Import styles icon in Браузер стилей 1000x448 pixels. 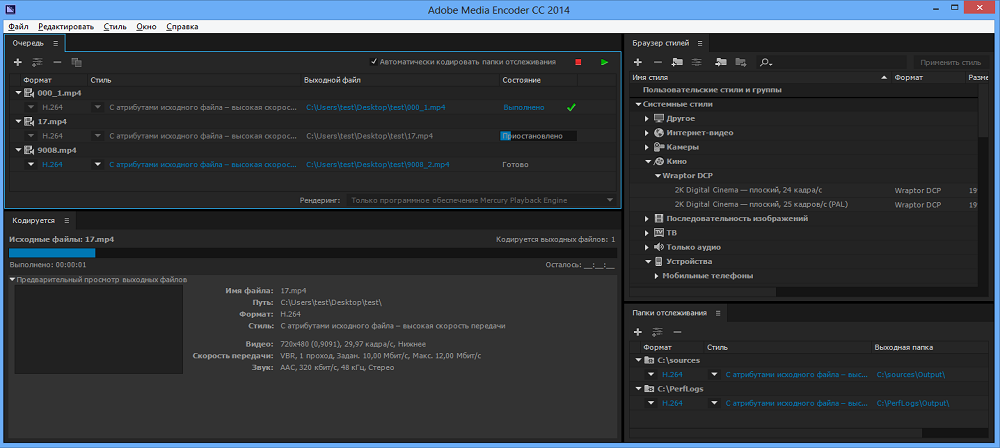[x=721, y=63]
